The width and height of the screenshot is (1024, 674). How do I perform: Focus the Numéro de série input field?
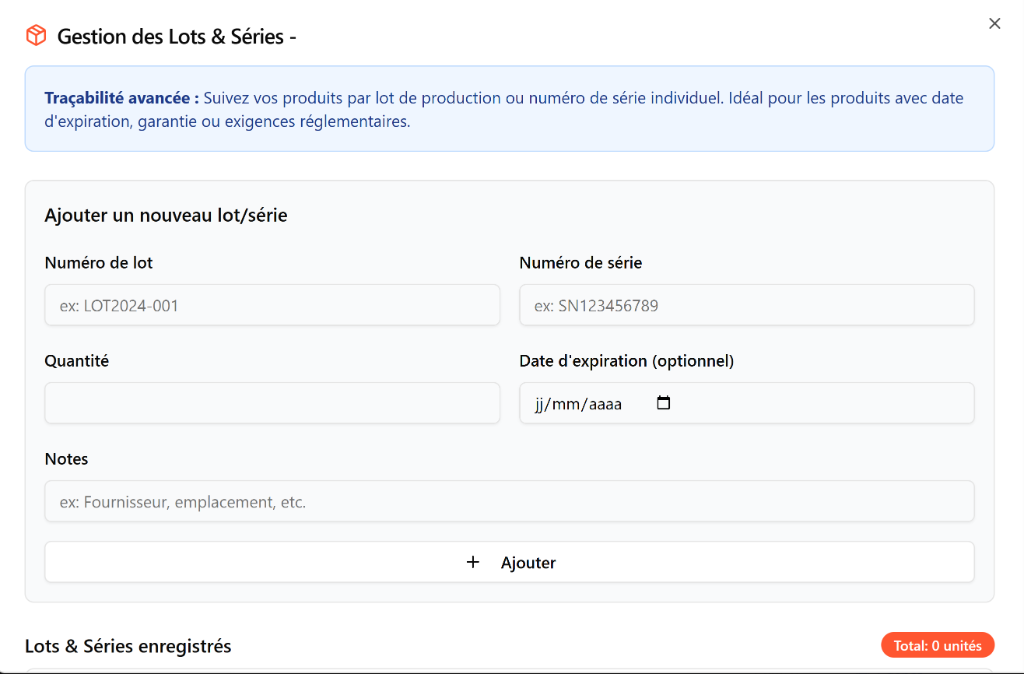746,305
